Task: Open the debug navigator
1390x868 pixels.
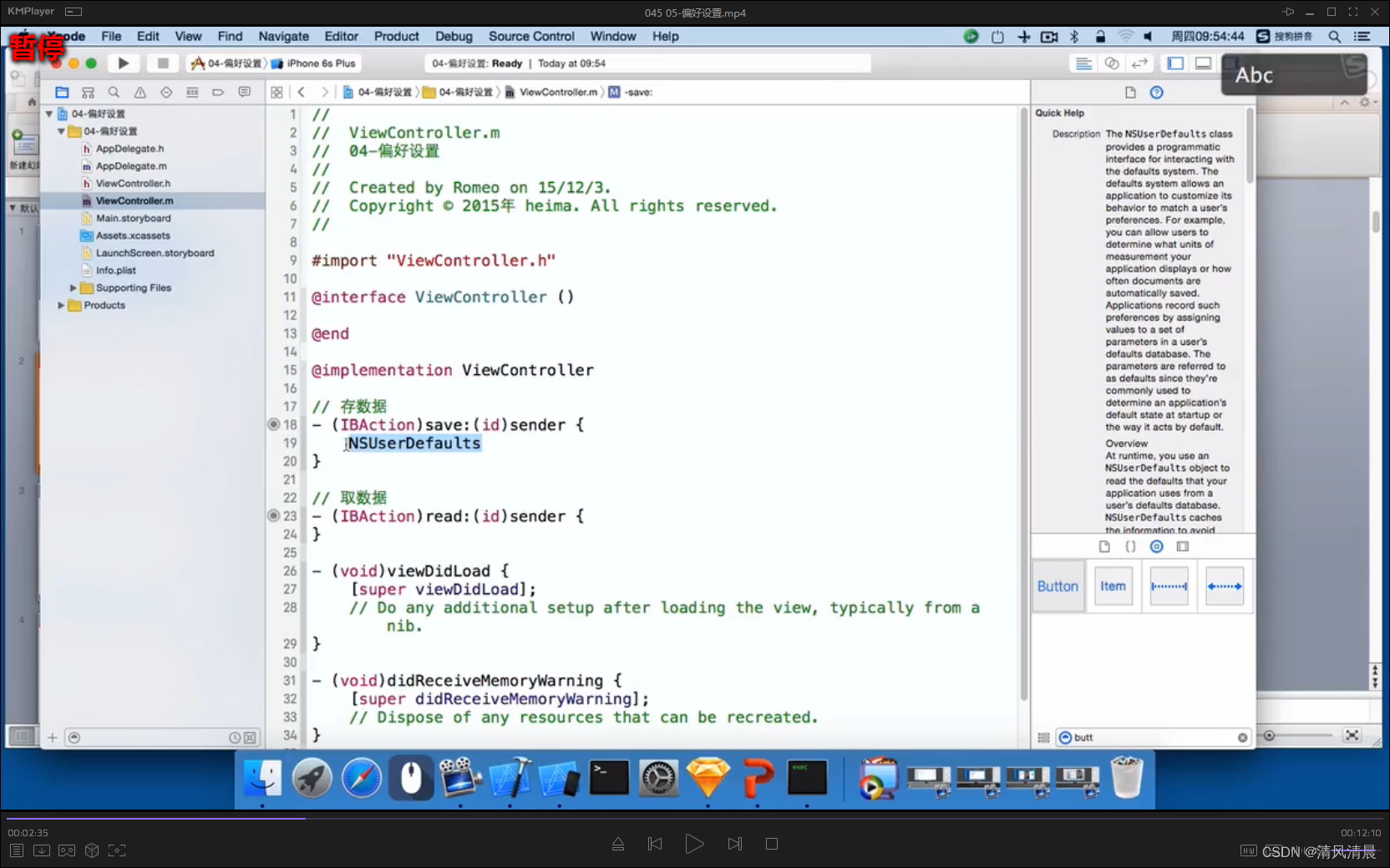Action: [x=192, y=92]
